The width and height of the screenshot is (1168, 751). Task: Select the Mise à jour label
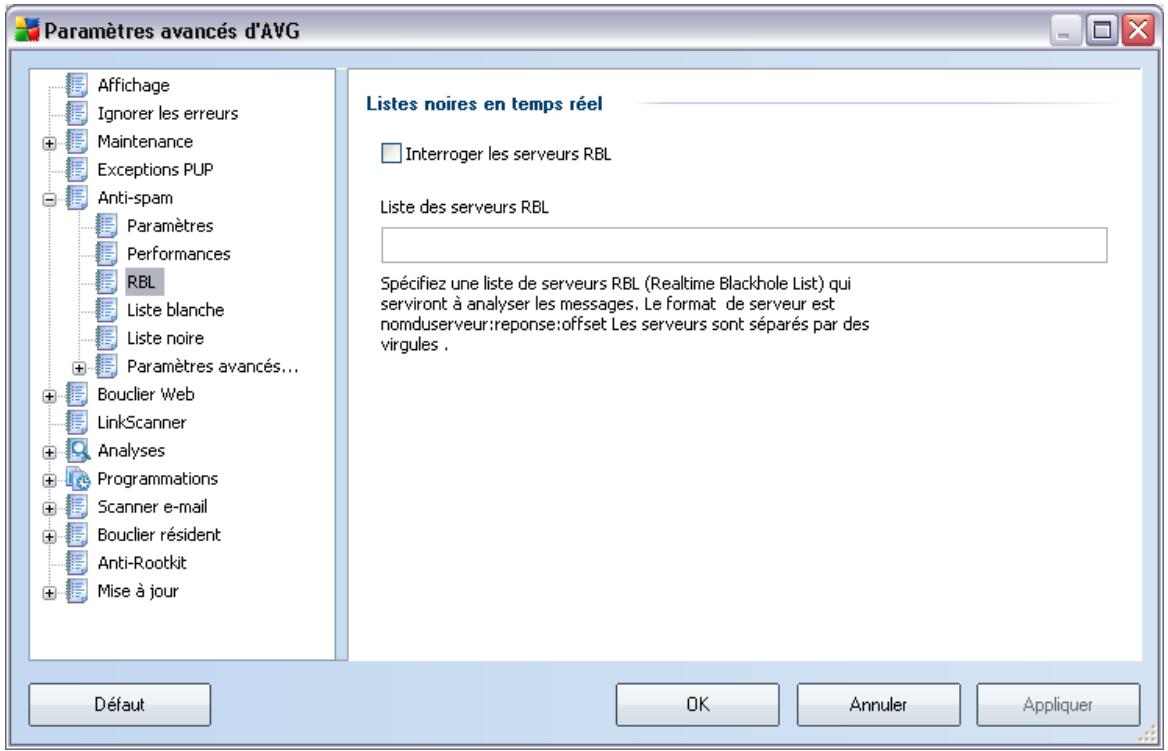[138, 591]
